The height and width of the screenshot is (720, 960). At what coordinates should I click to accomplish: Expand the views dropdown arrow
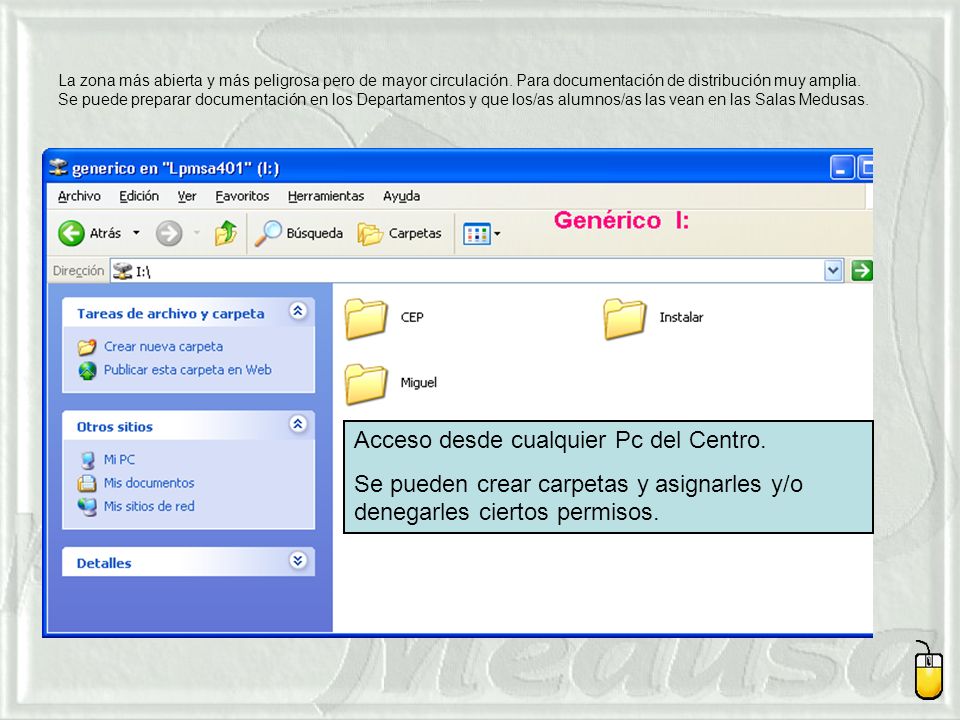(497, 233)
